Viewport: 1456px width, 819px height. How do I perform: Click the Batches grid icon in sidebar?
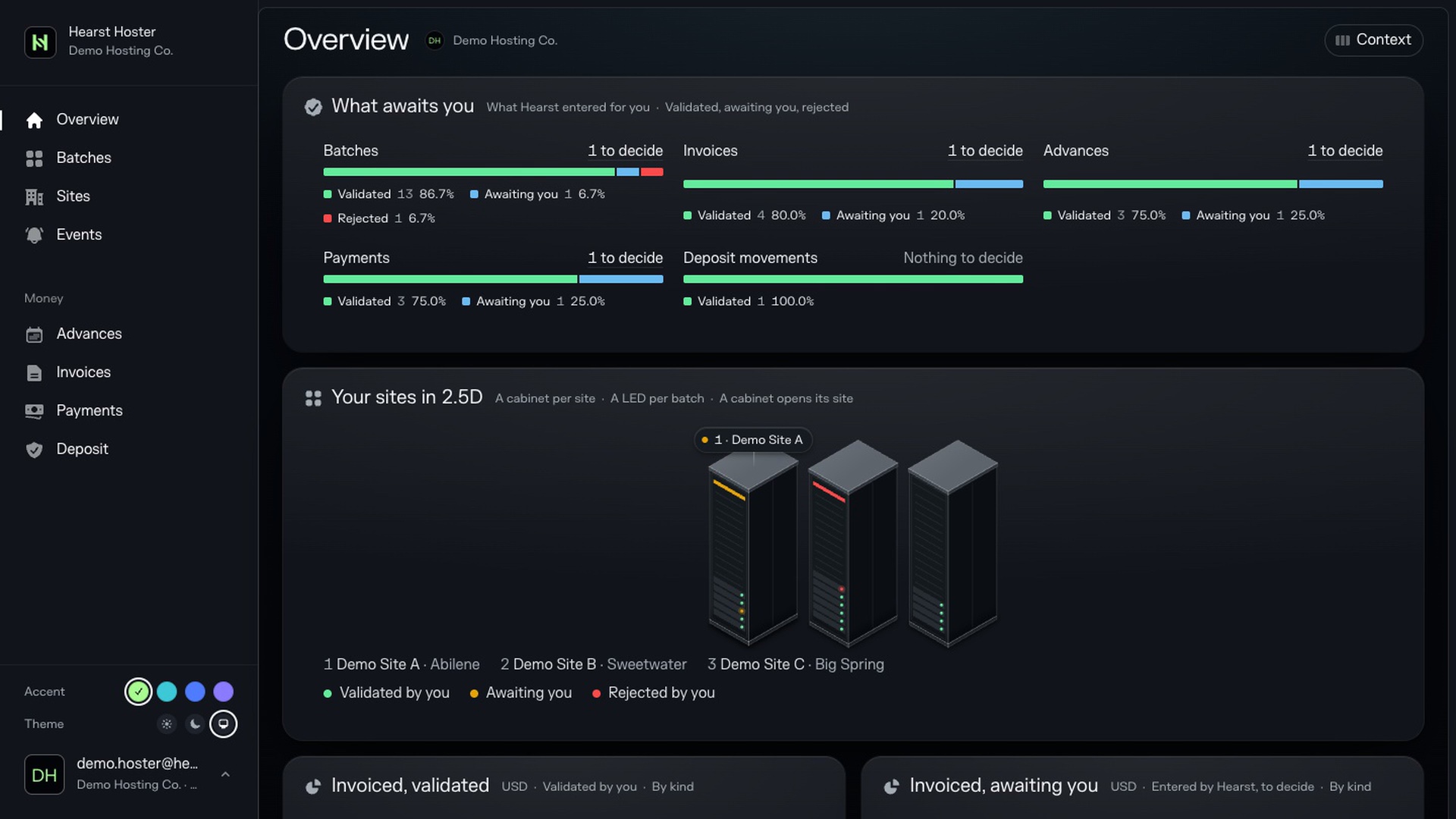34,158
